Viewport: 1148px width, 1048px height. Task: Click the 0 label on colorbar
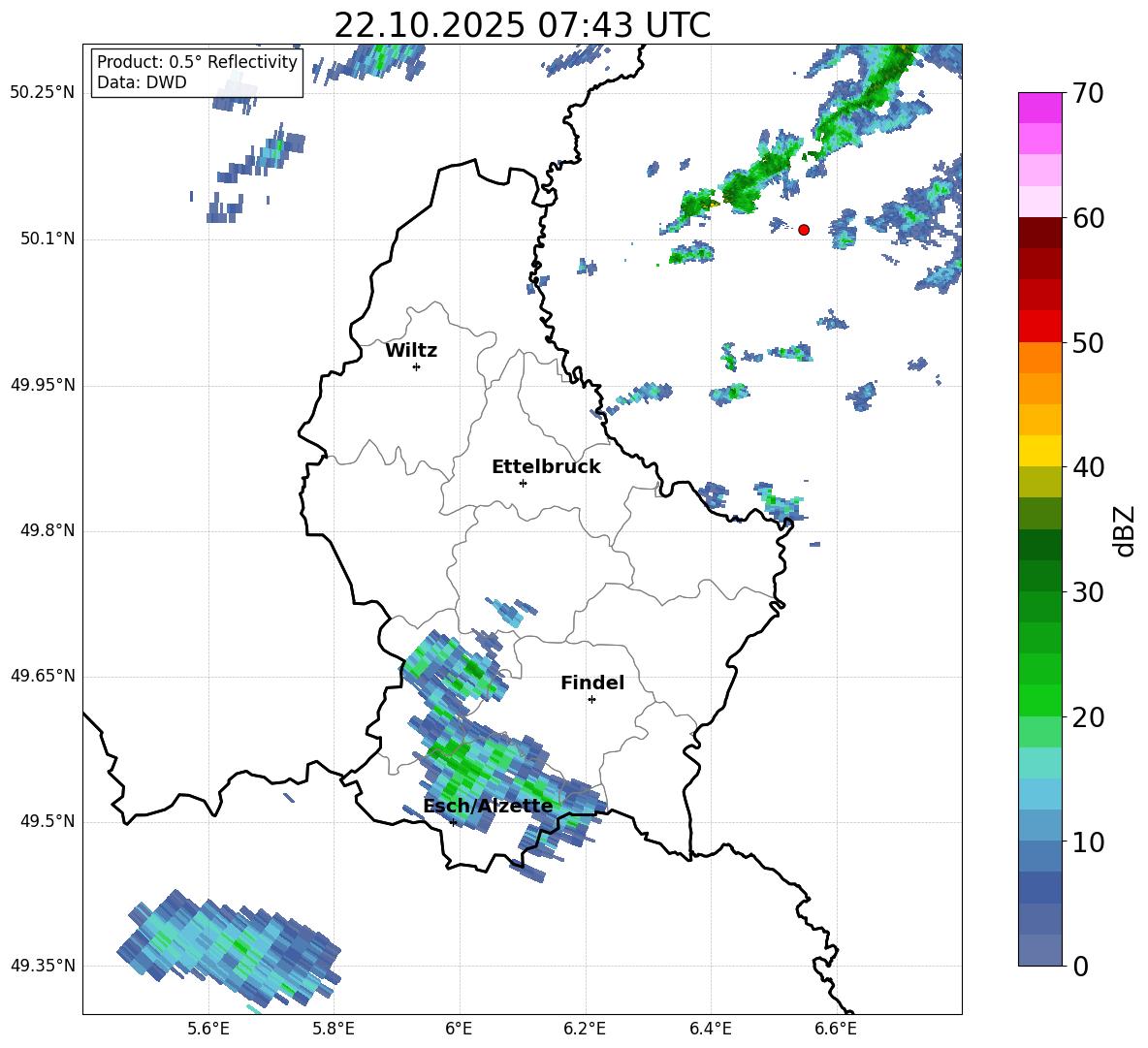coord(1080,967)
